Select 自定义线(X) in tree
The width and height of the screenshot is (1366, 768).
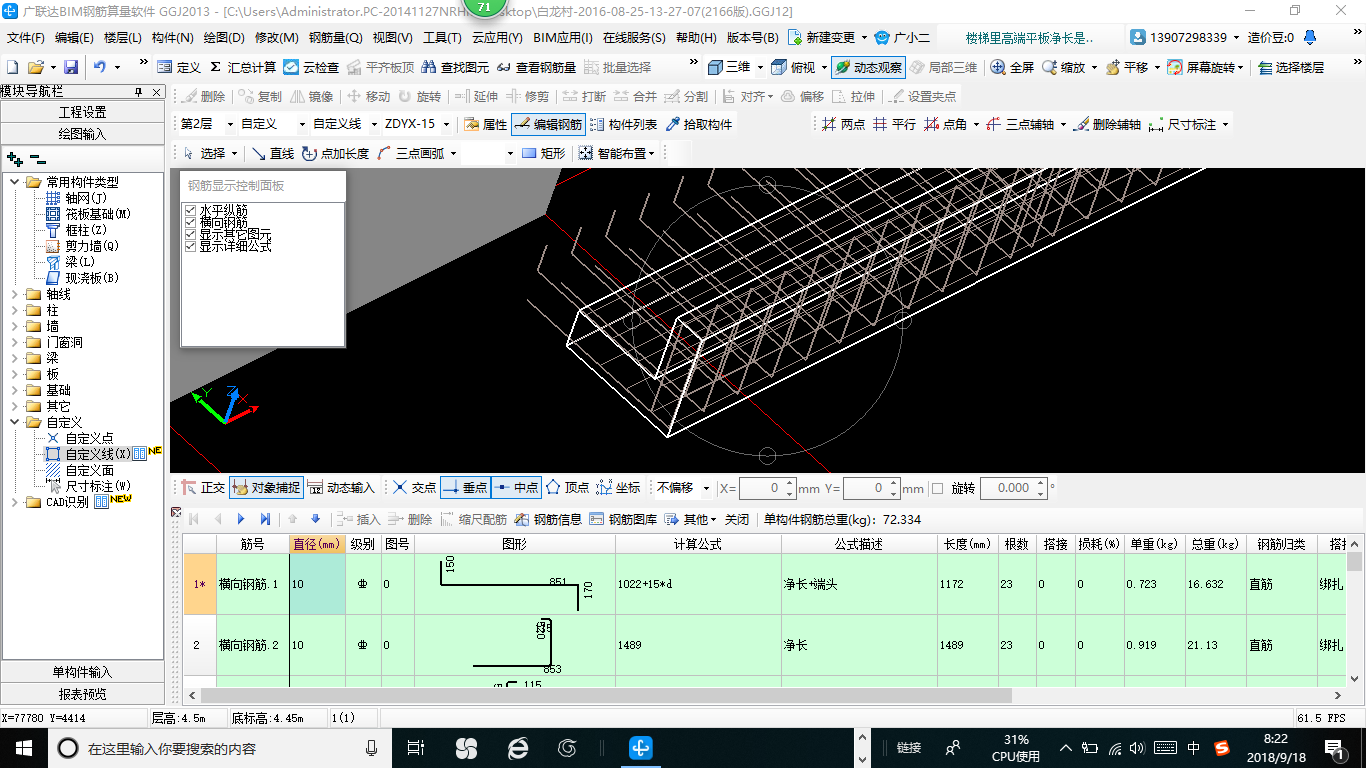click(x=97, y=454)
